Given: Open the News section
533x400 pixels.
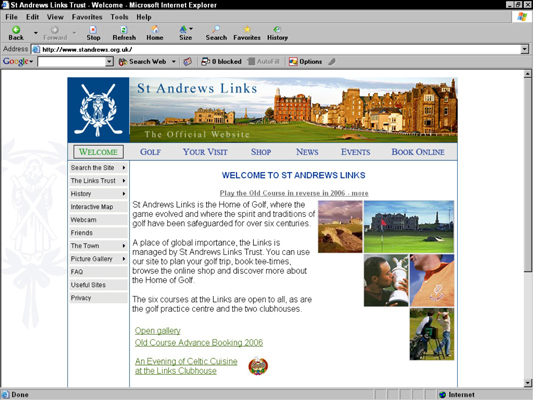Looking at the screenshot, I should [307, 152].
